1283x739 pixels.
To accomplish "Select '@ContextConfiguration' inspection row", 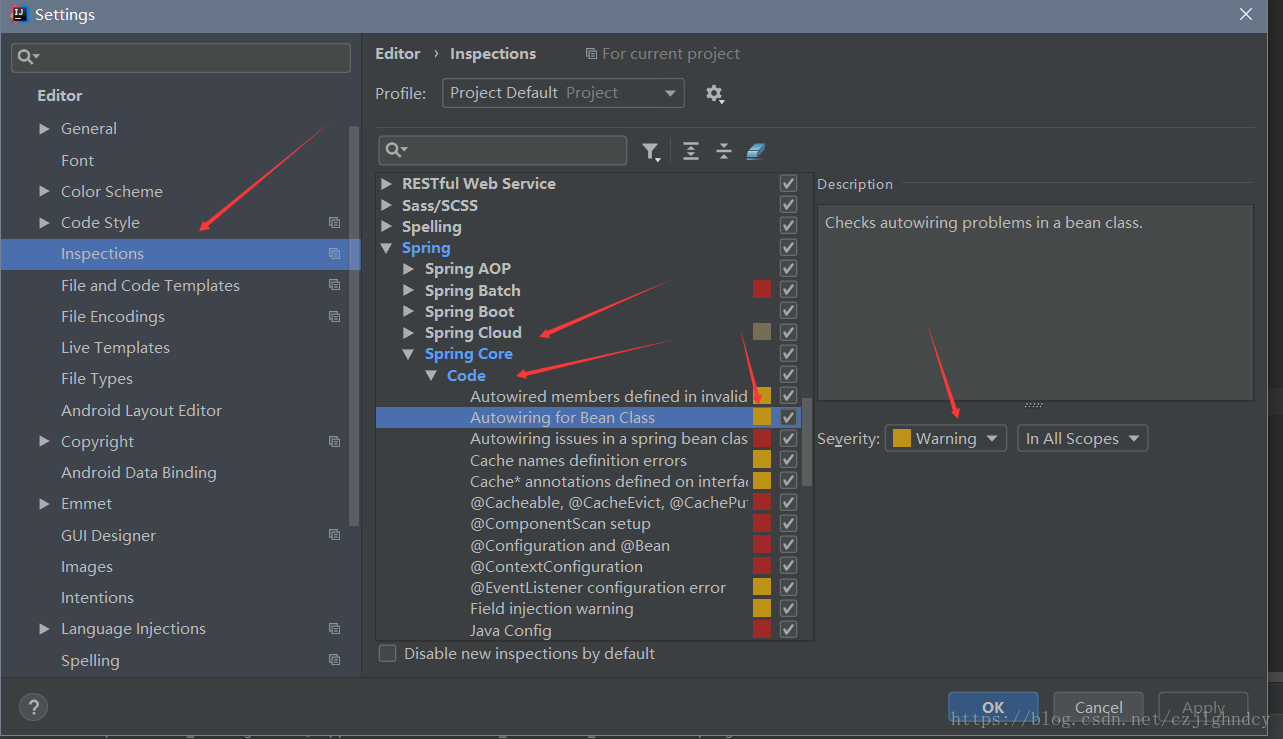I will coord(556,566).
